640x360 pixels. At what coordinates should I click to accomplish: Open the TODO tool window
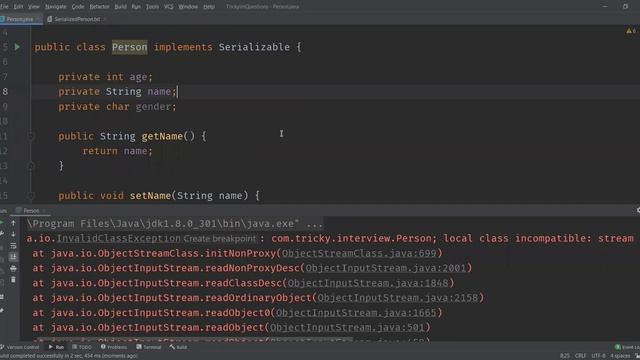coord(82,347)
